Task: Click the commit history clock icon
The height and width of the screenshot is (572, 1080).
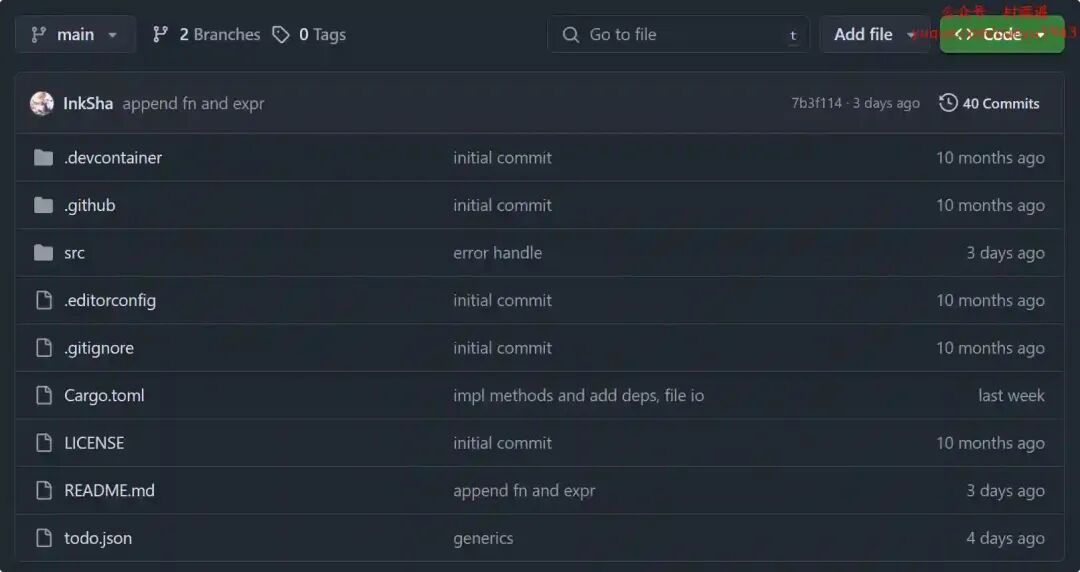Action: [948, 103]
